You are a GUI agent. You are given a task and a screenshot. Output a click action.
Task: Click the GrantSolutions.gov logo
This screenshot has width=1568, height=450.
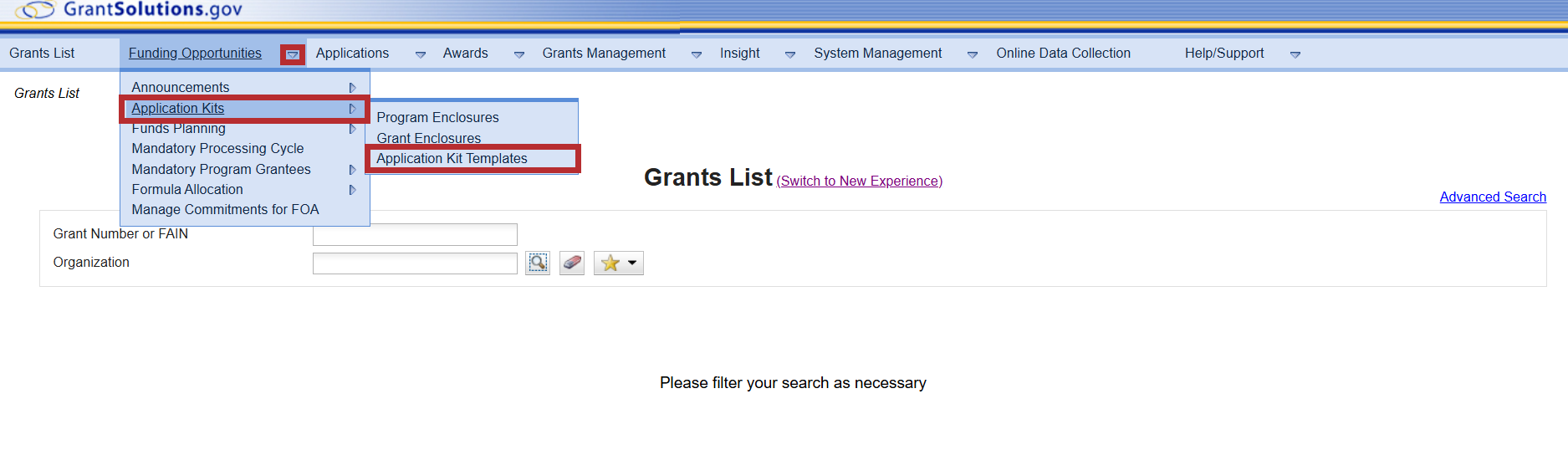coord(131,10)
